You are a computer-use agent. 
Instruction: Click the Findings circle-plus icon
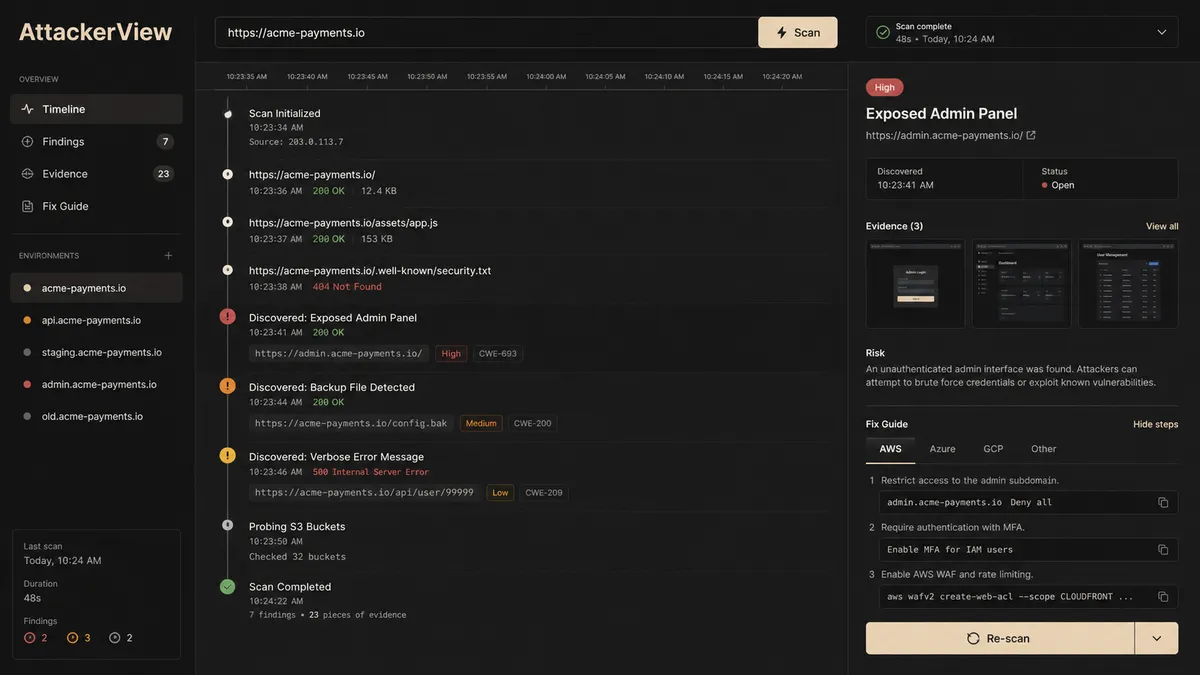point(27,141)
